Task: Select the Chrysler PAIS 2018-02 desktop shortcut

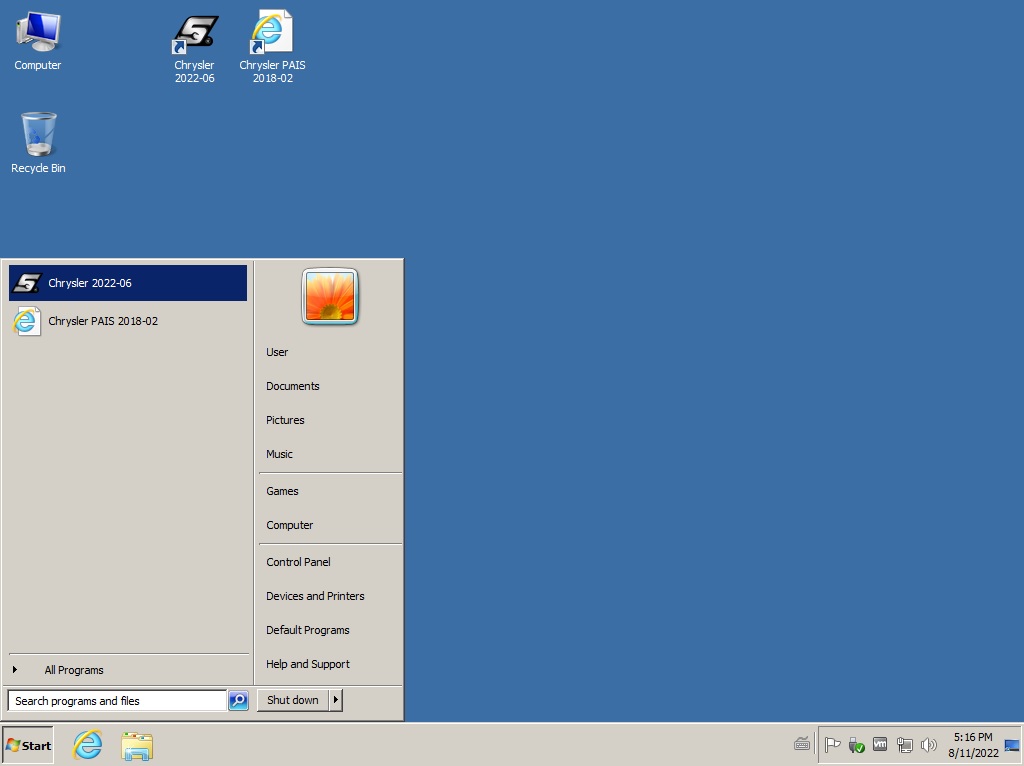Action: 272,47
